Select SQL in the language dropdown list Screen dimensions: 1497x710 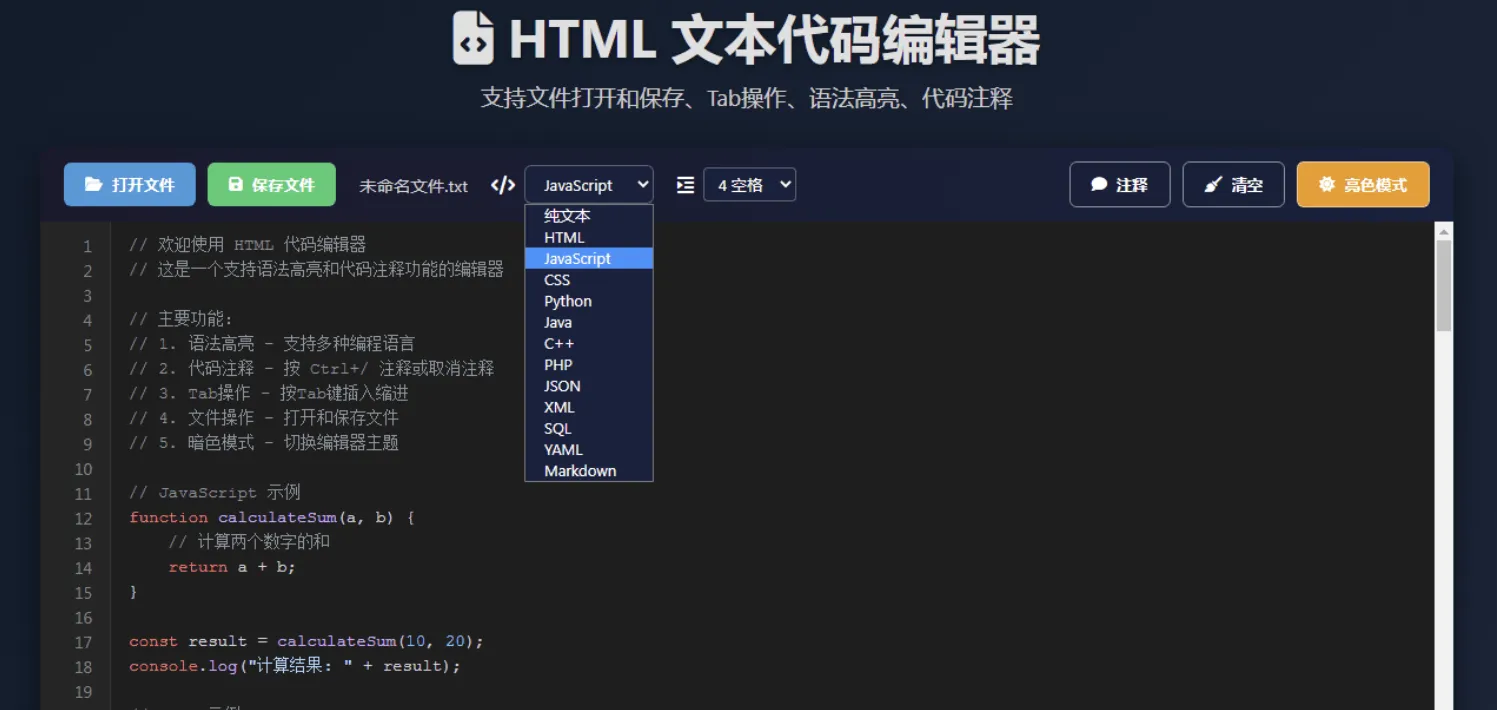pos(557,428)
